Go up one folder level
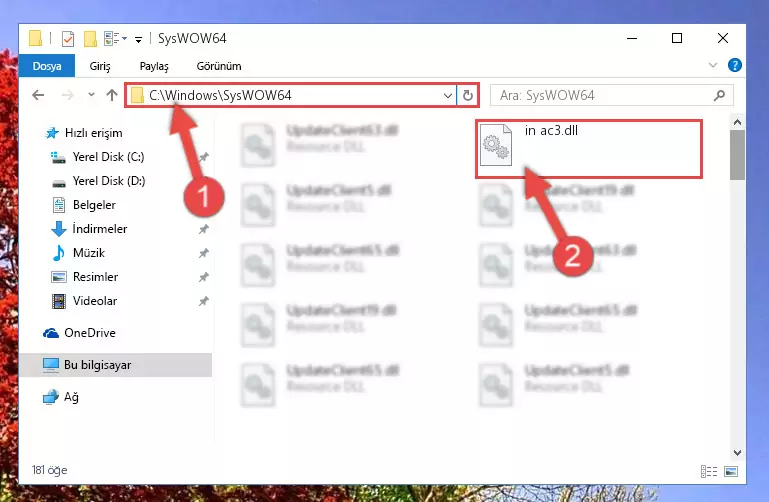The height and width of the screenshot is (502, 769). click(x=112, y=95)
